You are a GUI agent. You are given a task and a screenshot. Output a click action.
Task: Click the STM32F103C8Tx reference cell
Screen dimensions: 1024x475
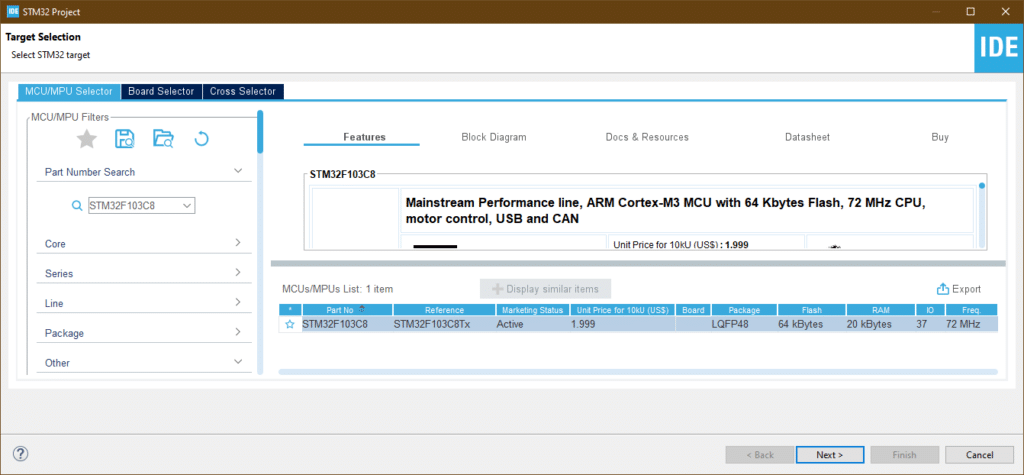click(x=444, y=324)
